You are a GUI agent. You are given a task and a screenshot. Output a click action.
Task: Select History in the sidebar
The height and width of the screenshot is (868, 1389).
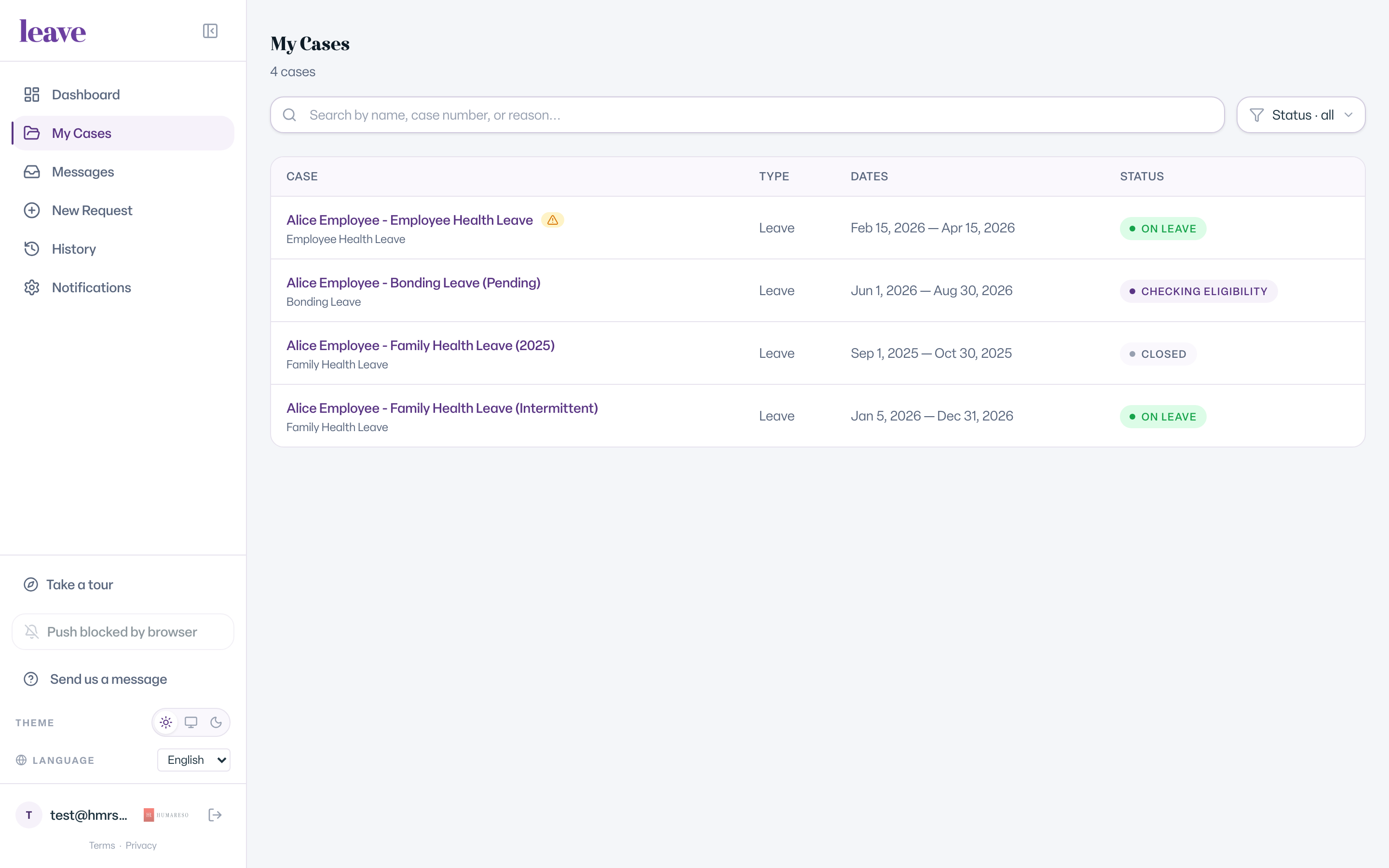(x=123, y=248)
